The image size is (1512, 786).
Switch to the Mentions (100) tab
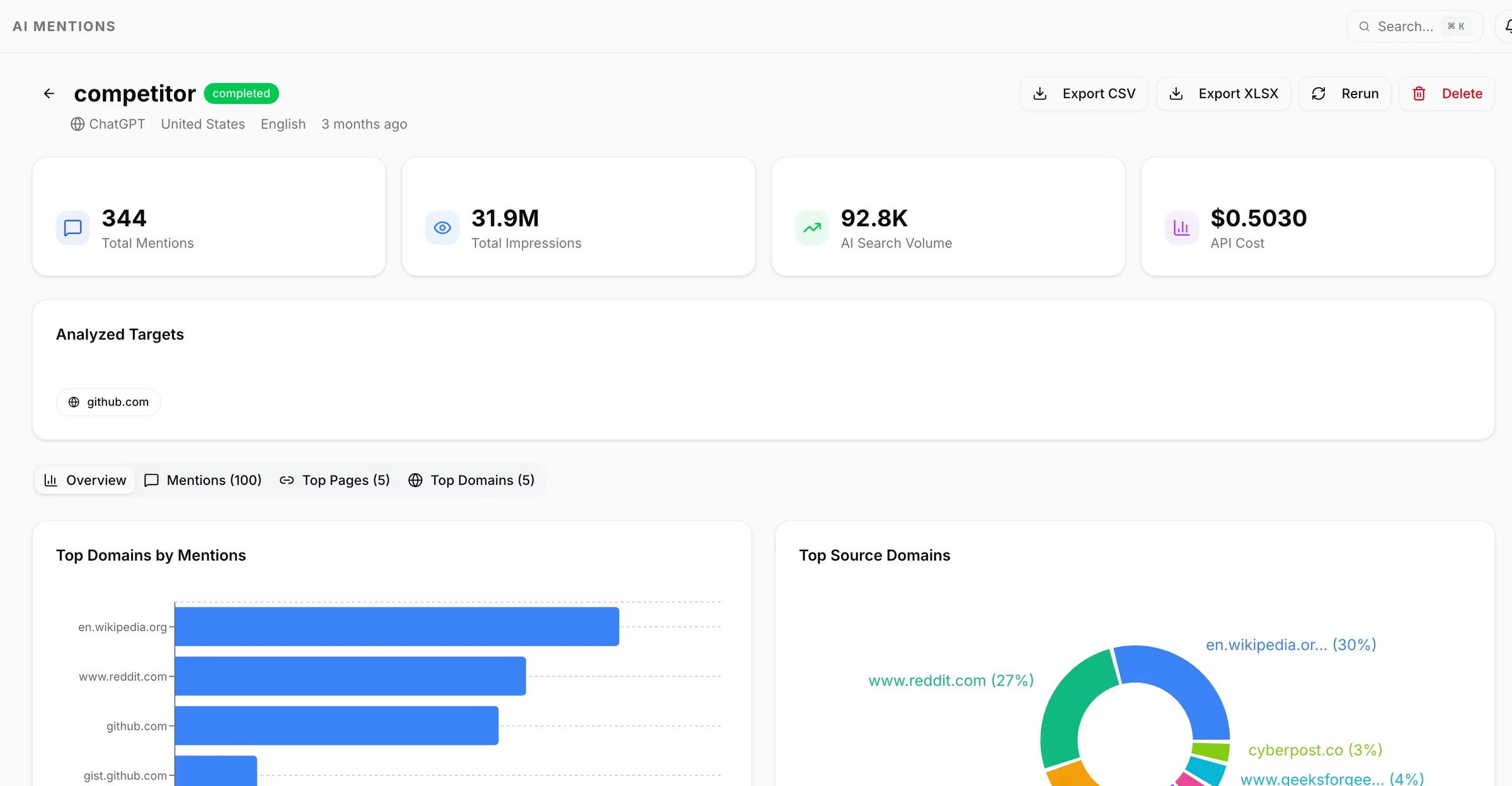(x=203, y=480)
